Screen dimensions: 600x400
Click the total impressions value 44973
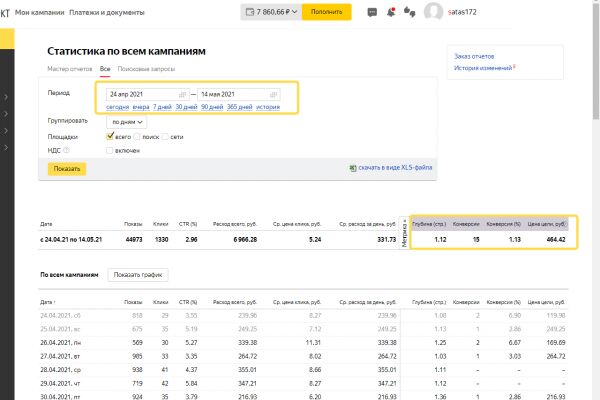point(134,240)
